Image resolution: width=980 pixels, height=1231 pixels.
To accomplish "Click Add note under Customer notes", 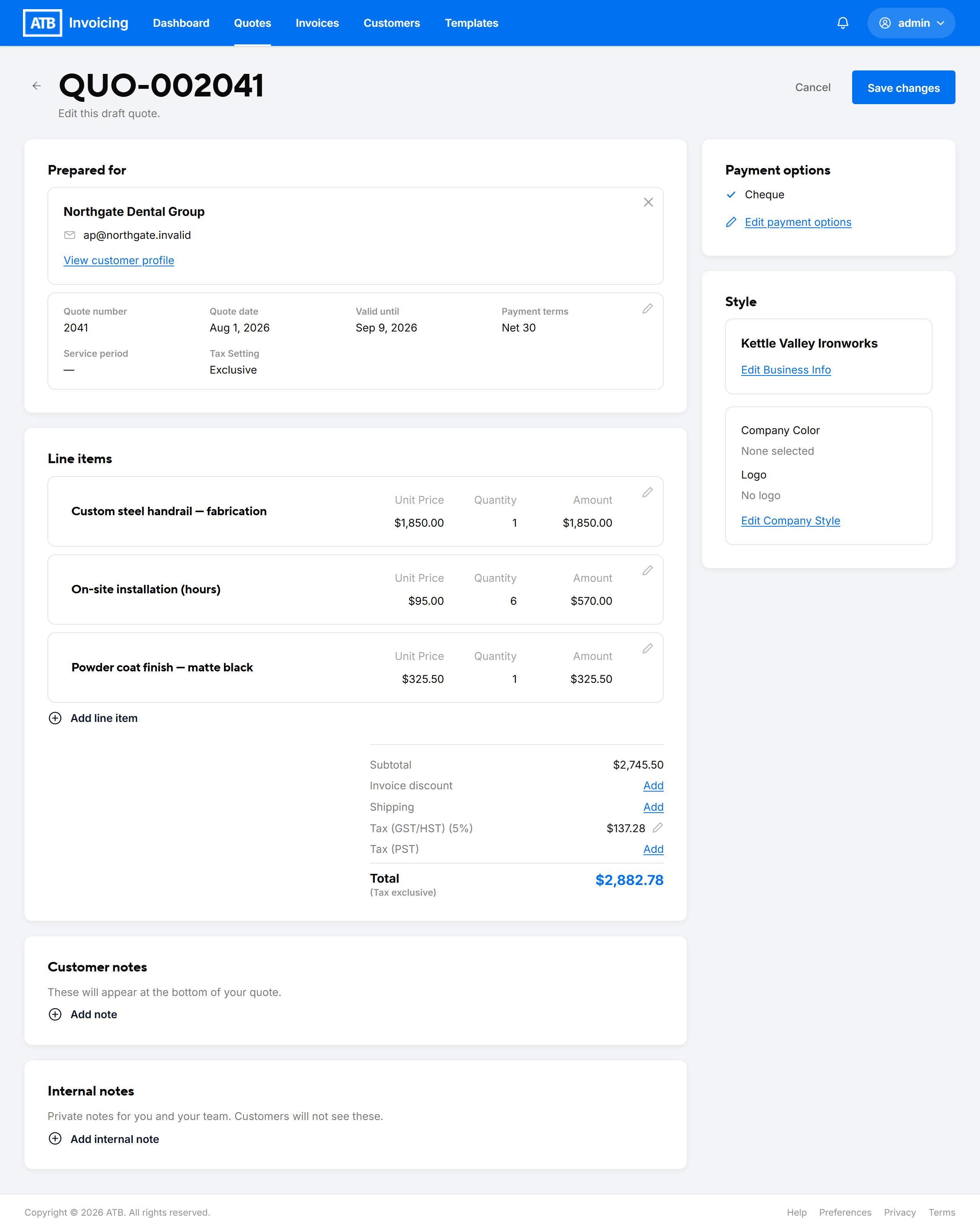I will click(94, 1015).
